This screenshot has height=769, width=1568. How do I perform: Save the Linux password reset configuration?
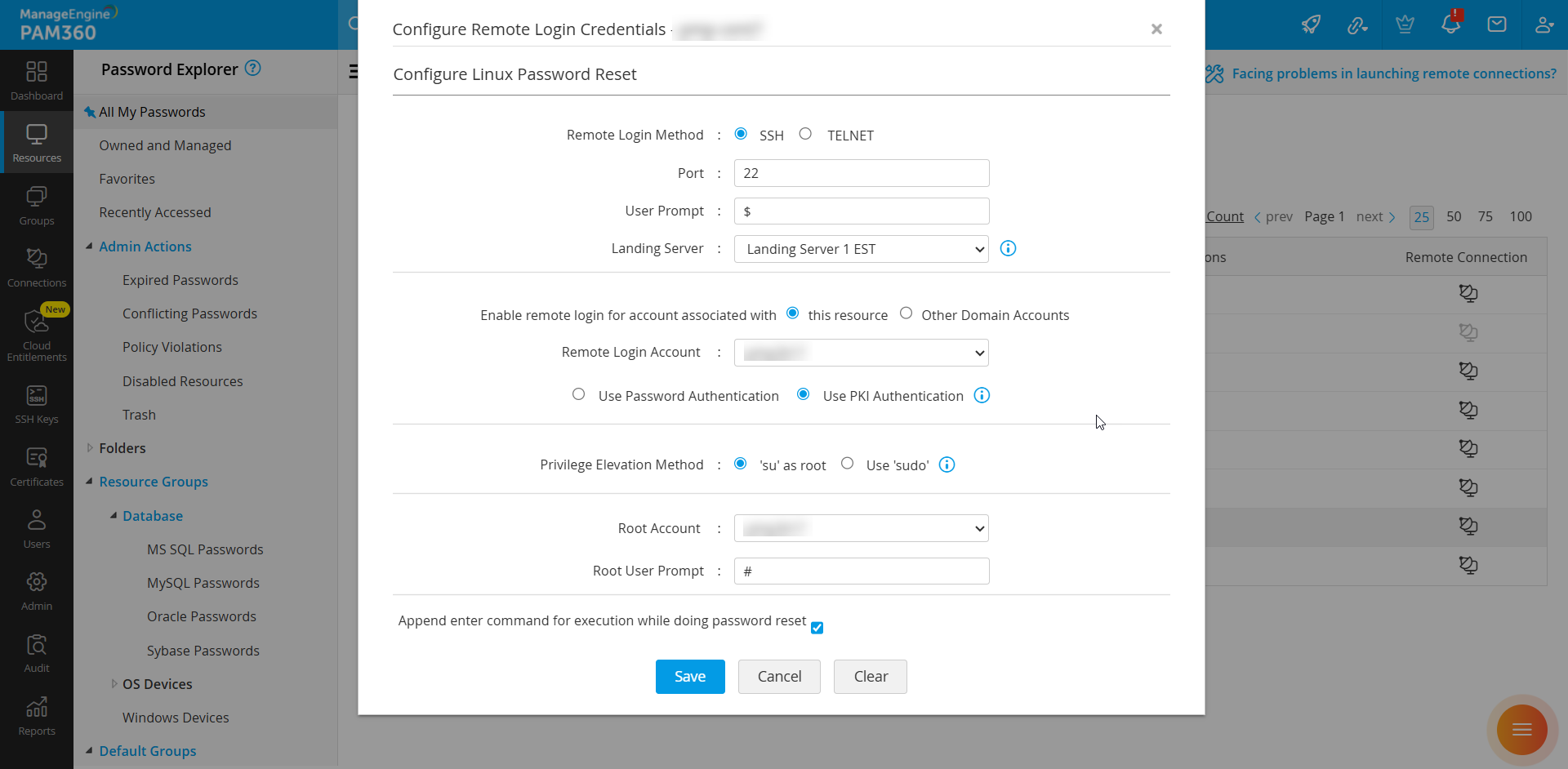(x=689, y=676)
